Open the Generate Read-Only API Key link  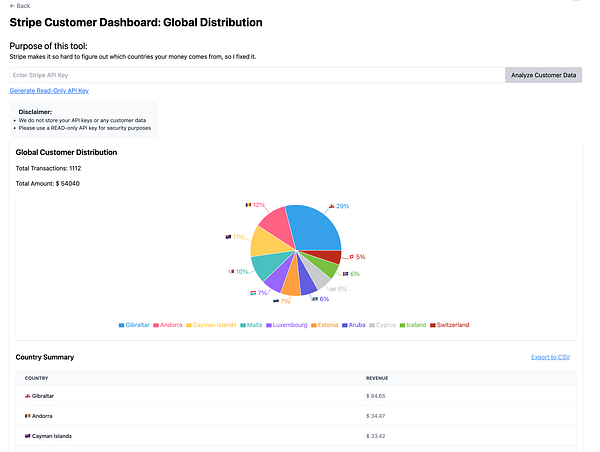(x=50, y=91)
